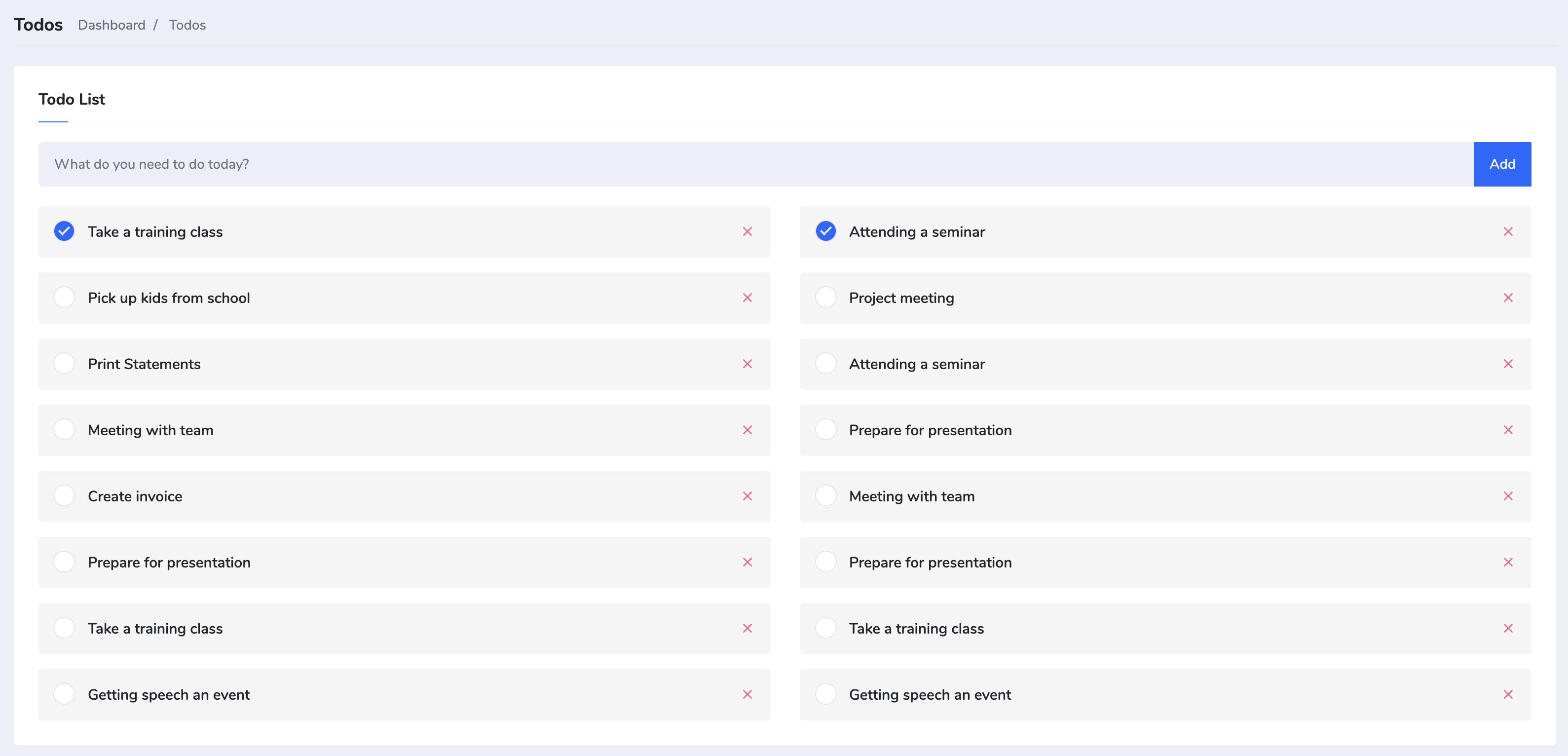The height and width of the screenshot is (756, 1568).
Task: Remove Prepare for presentation in the left column
Action: click(747, 563)
